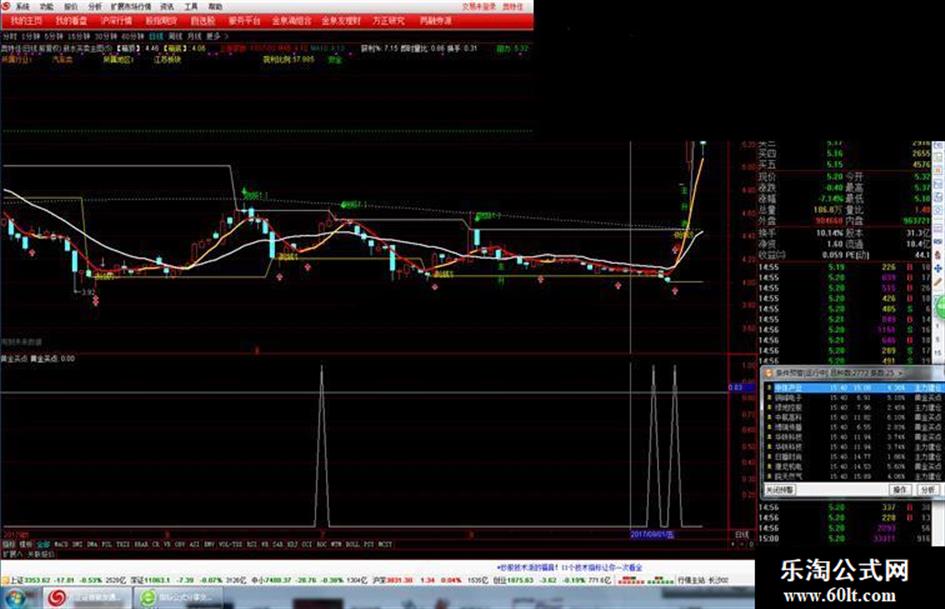
Task: Select the RSI indicator tab
Action: click(251, 544)
